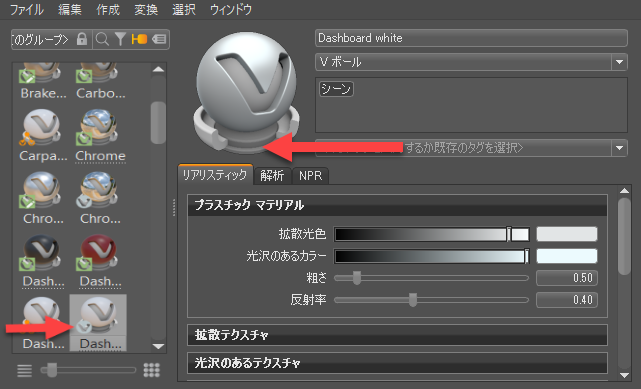Screen dimensions: 641x389
Task: Click the lock icon in material toolbar
Action: [82, 39]
